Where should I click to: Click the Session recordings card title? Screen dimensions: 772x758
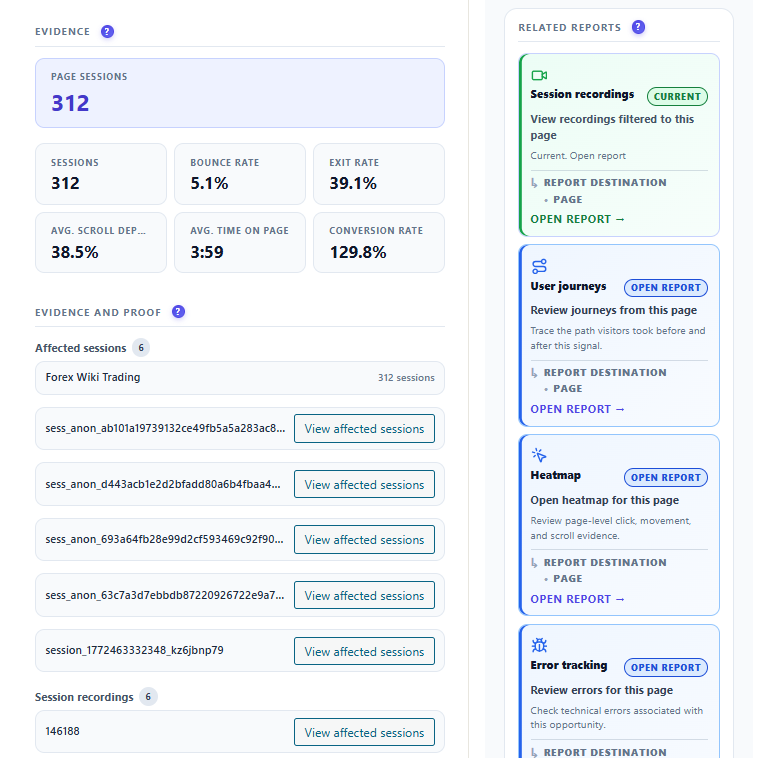tap(582, 94)
